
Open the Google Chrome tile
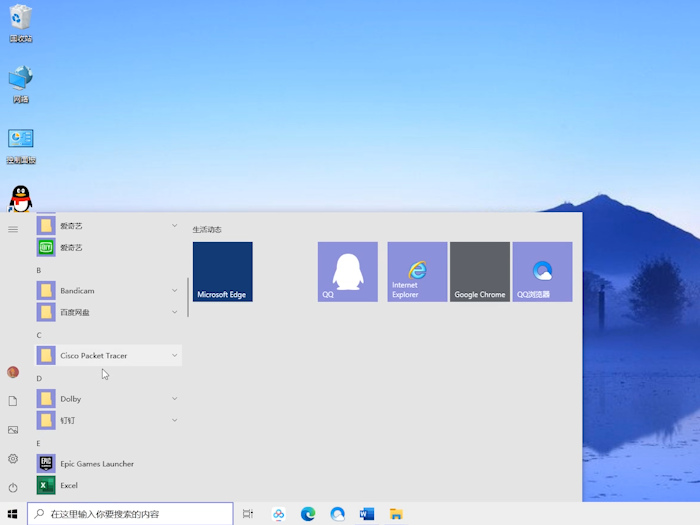(480, 272)
